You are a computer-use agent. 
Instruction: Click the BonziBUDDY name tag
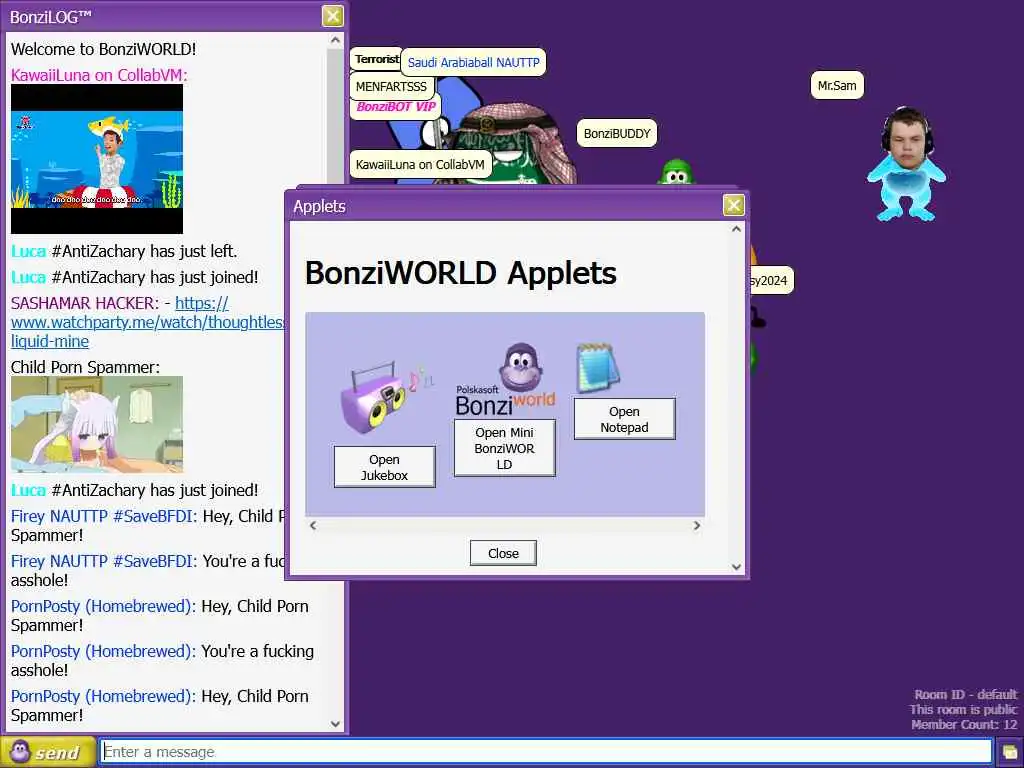coord(616,133)
